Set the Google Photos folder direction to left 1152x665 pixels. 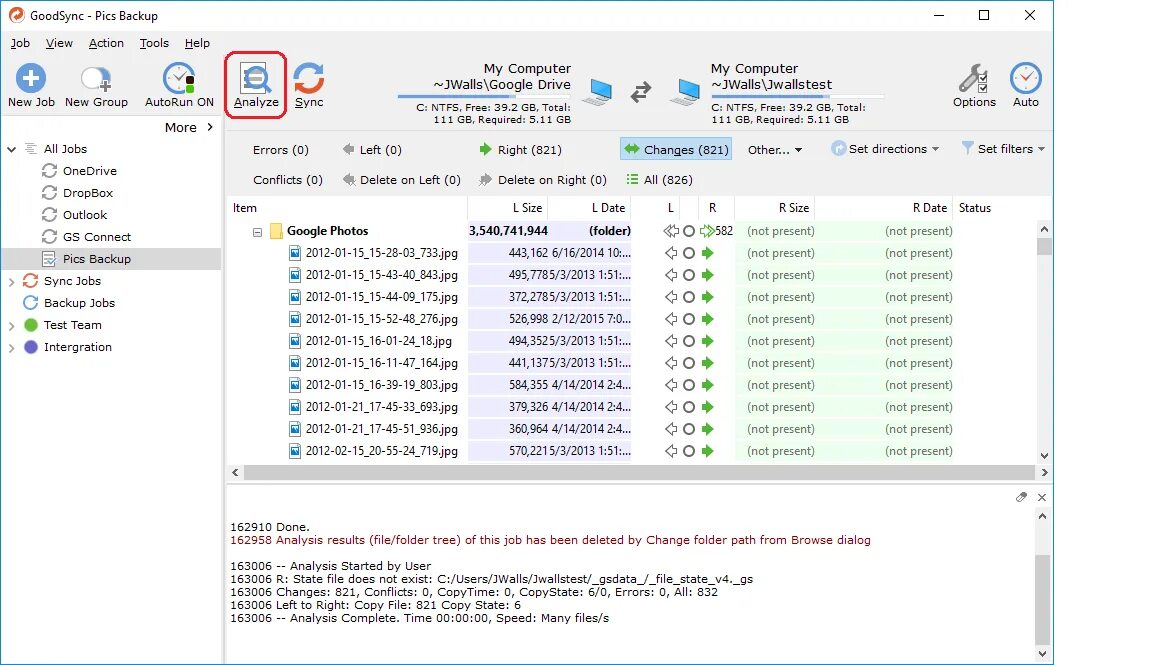coord(671,231)
